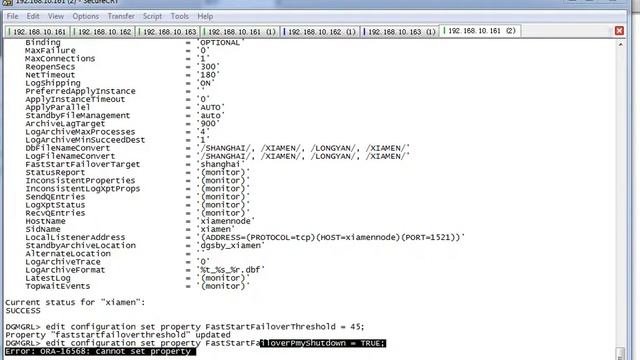Image resolution: width=640 pixels, height=360 pixels.
Task: Open the Script menu
Action: coord(152,16)
